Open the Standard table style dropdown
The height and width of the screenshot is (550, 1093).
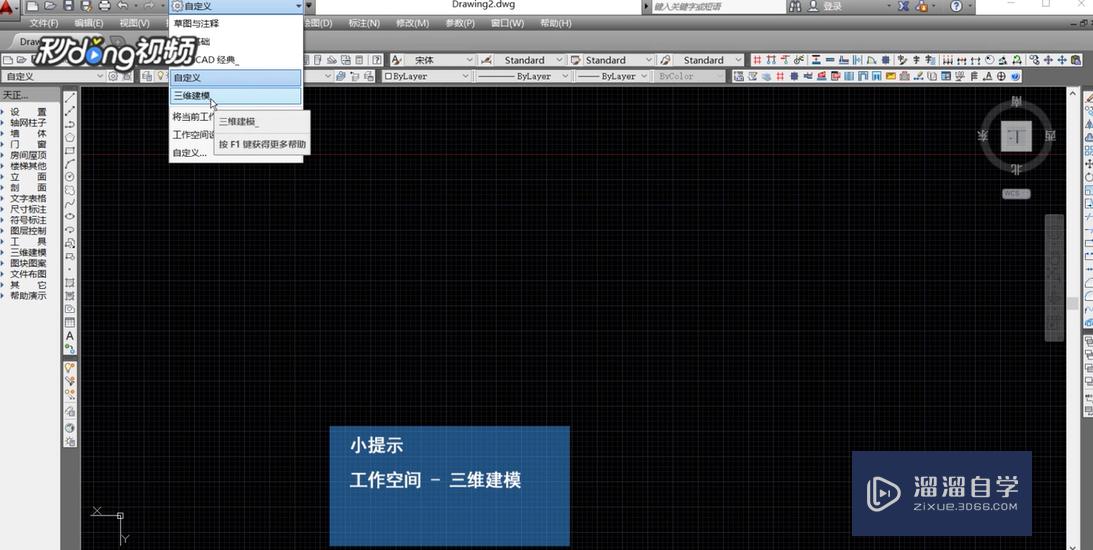point(618,60)
